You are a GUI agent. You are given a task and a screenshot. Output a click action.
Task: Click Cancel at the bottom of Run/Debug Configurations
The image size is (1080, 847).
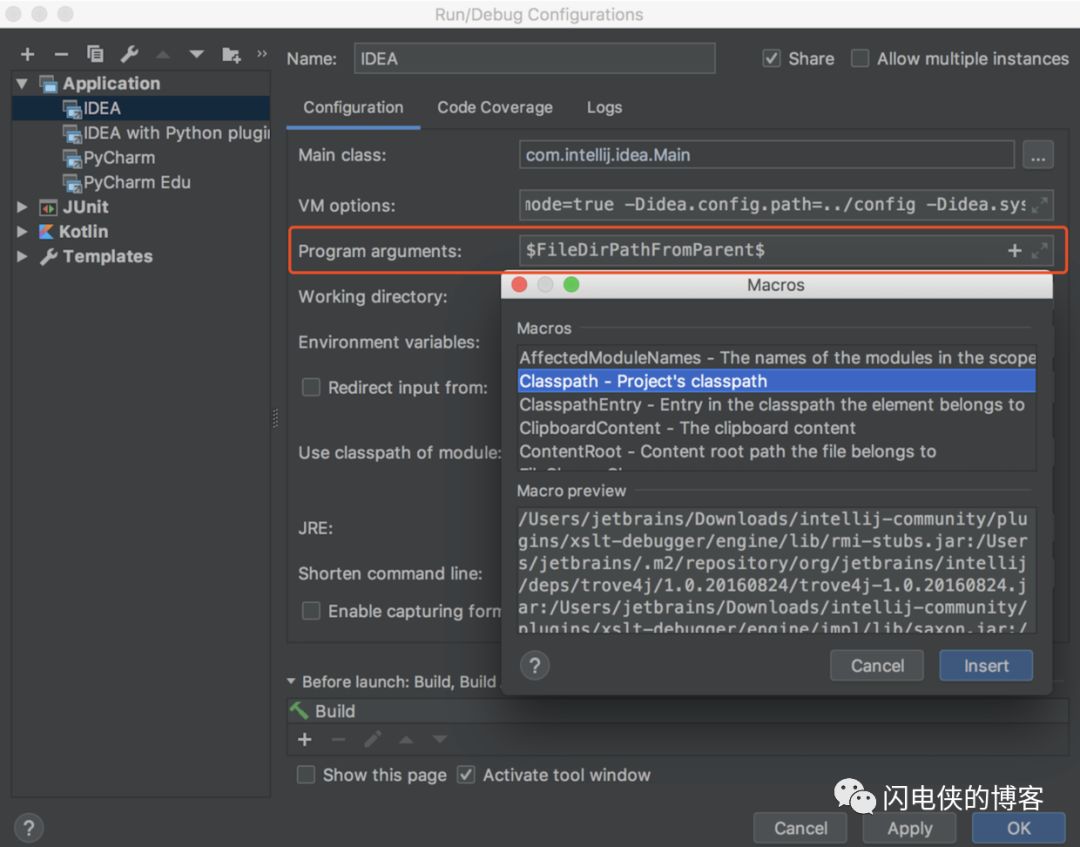(800, 828)
